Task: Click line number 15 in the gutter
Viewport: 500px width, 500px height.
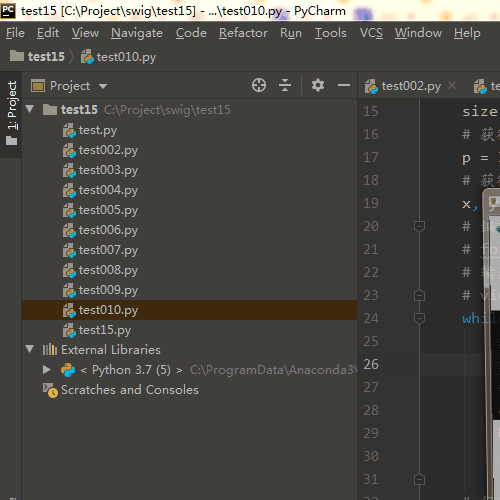Action: (371, 111)
